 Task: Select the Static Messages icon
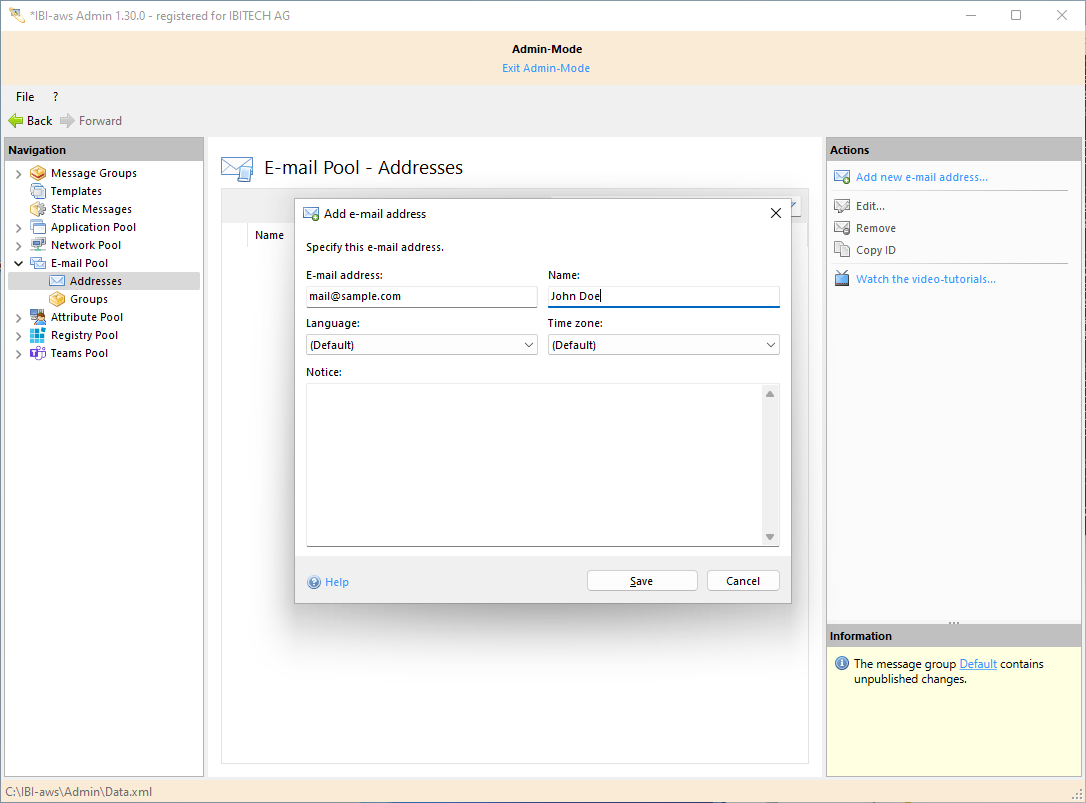click(x=38, y=209)
